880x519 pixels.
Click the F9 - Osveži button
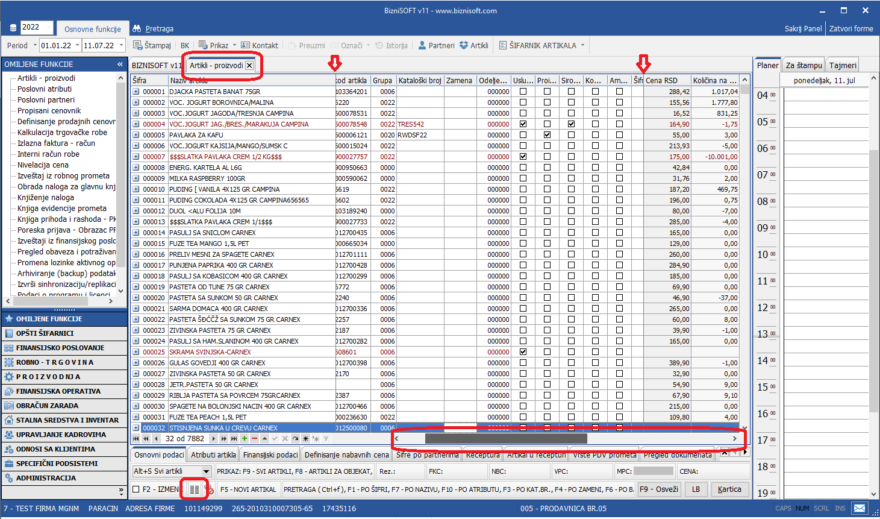tap(658, 489)
